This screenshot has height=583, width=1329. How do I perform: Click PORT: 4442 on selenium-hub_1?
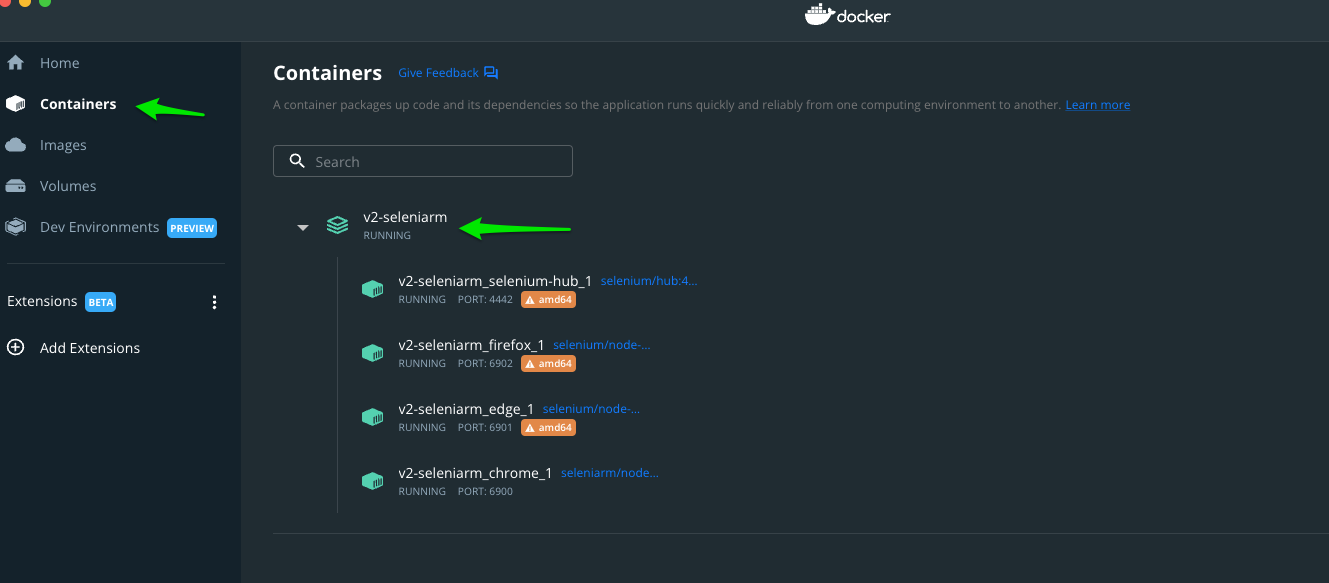pos(485,300)
